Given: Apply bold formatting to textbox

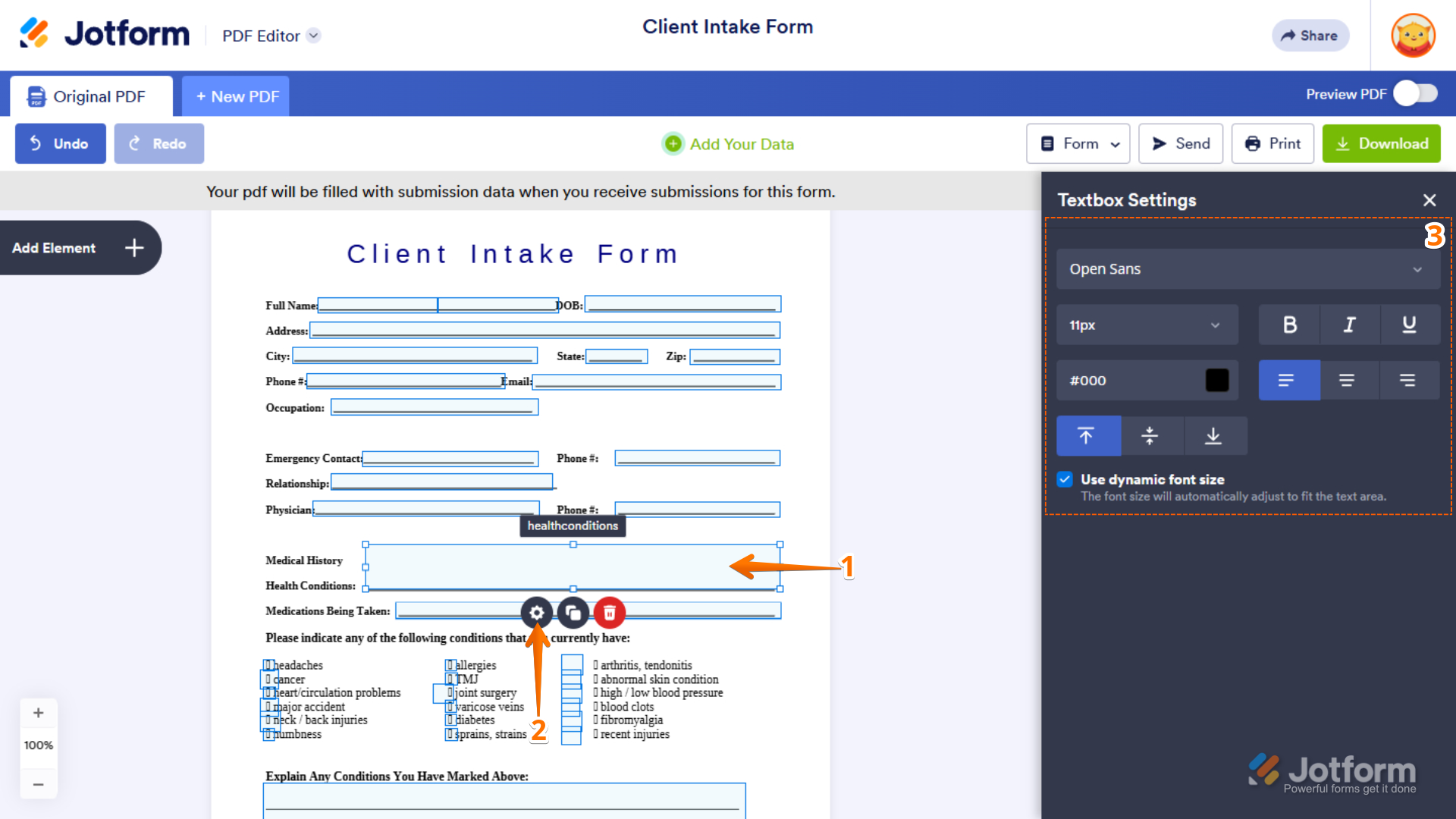Looking at the screenshot, I should 1289,325.
